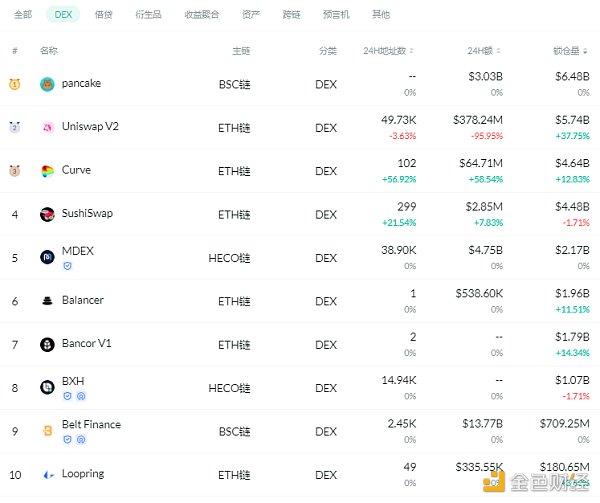Viewport: 600px width, 503px height.
Task: Open the Loopring project name link
Action: coord(82,473)
